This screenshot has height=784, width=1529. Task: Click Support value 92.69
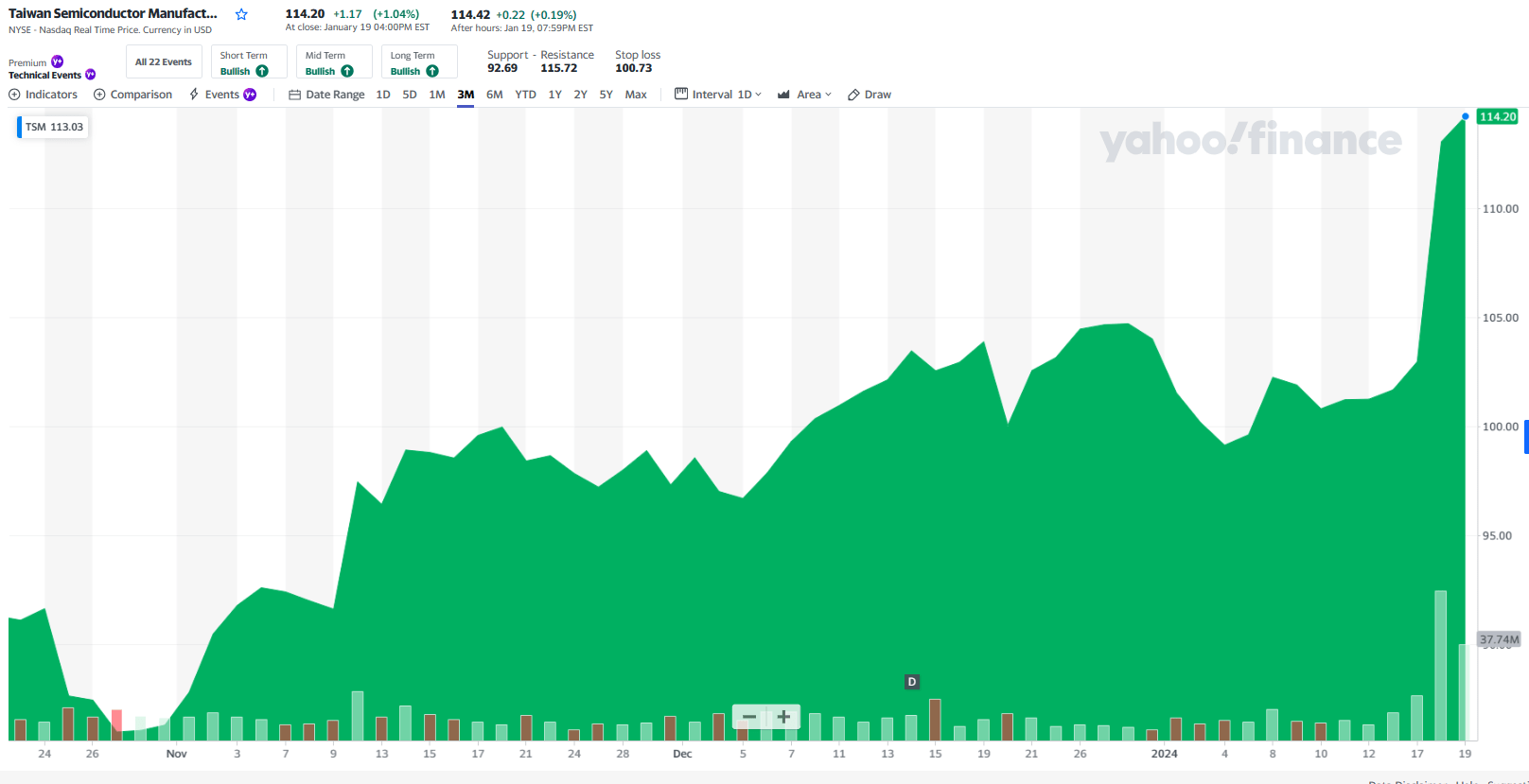pyautogui.click(x=502, y=68)
